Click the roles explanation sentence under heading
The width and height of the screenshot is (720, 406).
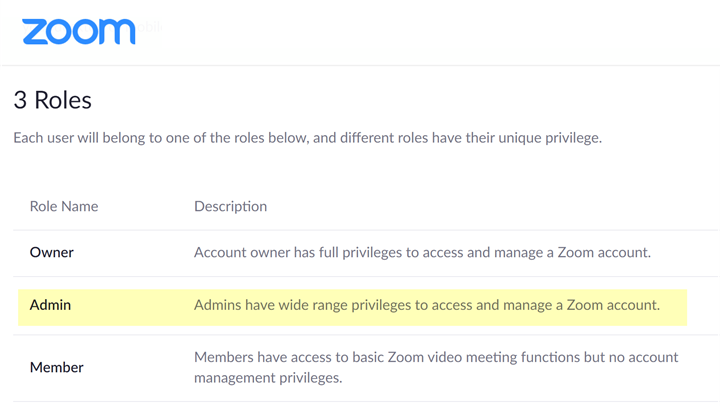[307, 138]
